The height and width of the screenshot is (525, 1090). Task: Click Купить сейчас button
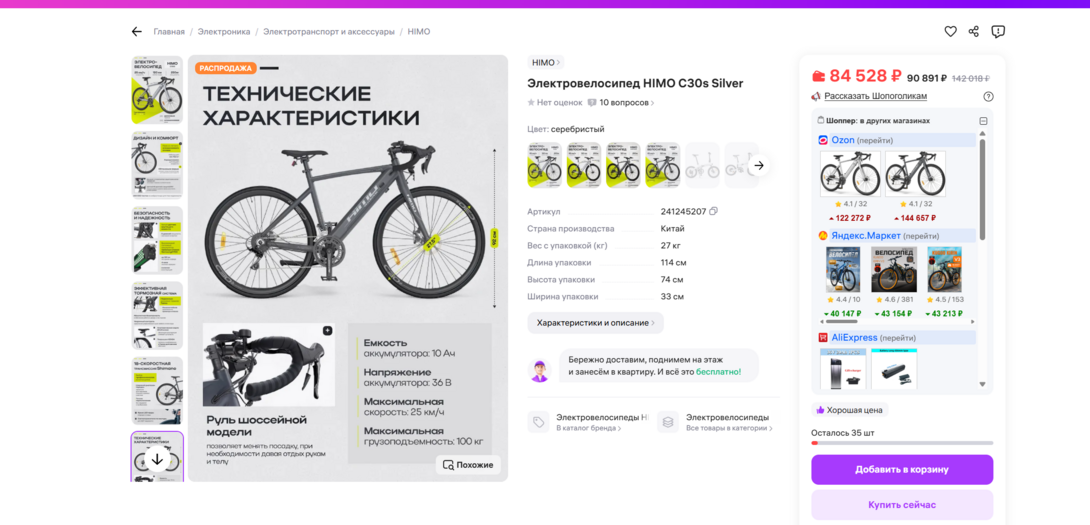tap(902, 505)
